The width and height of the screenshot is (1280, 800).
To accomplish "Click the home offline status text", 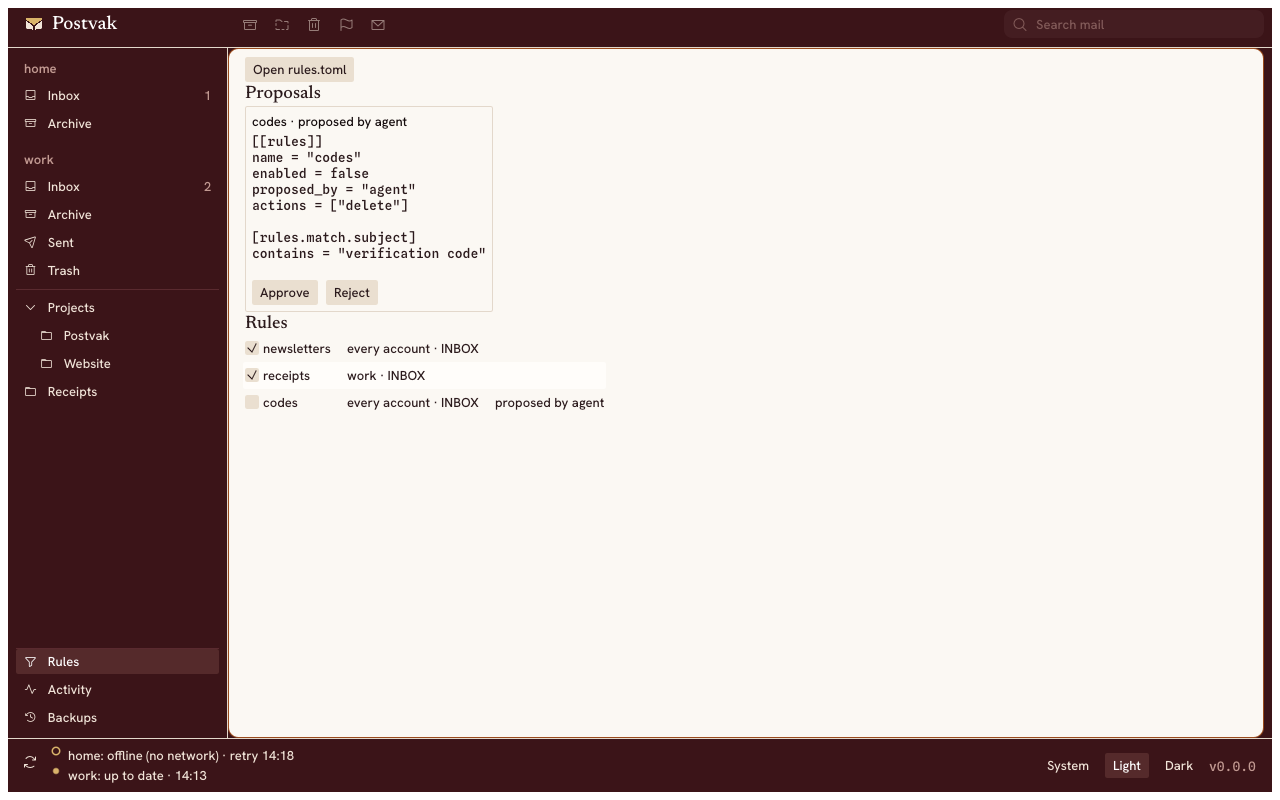I will click(x=181, y=756).
